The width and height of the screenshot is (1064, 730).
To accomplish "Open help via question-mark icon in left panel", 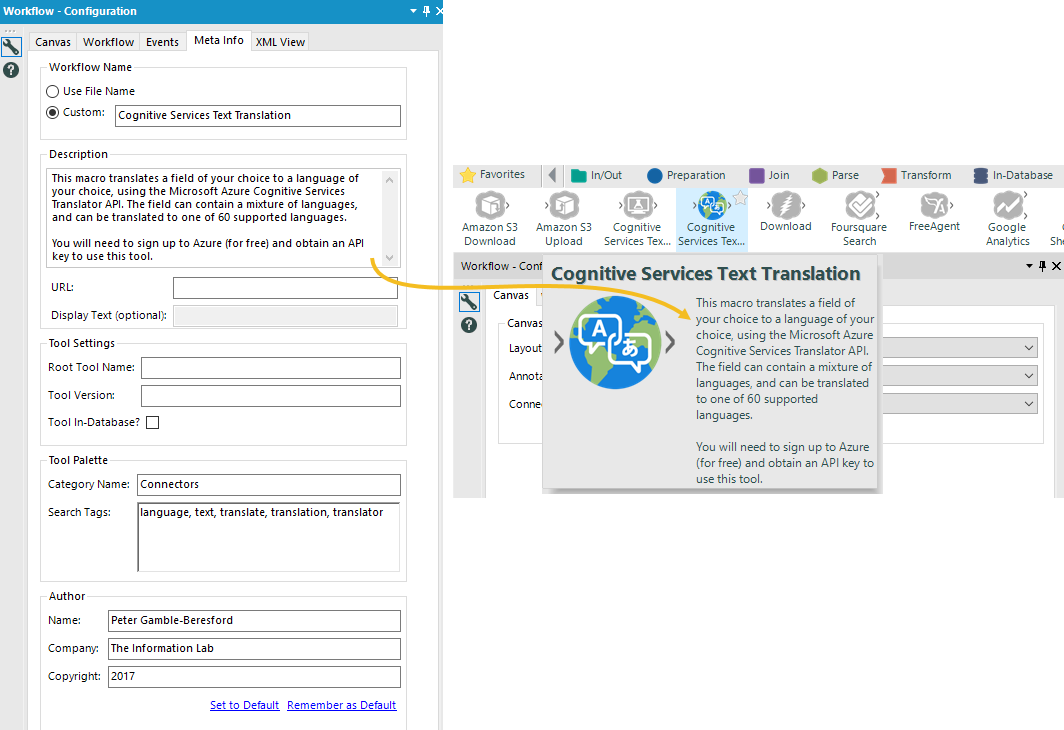I will pos(11,70).
